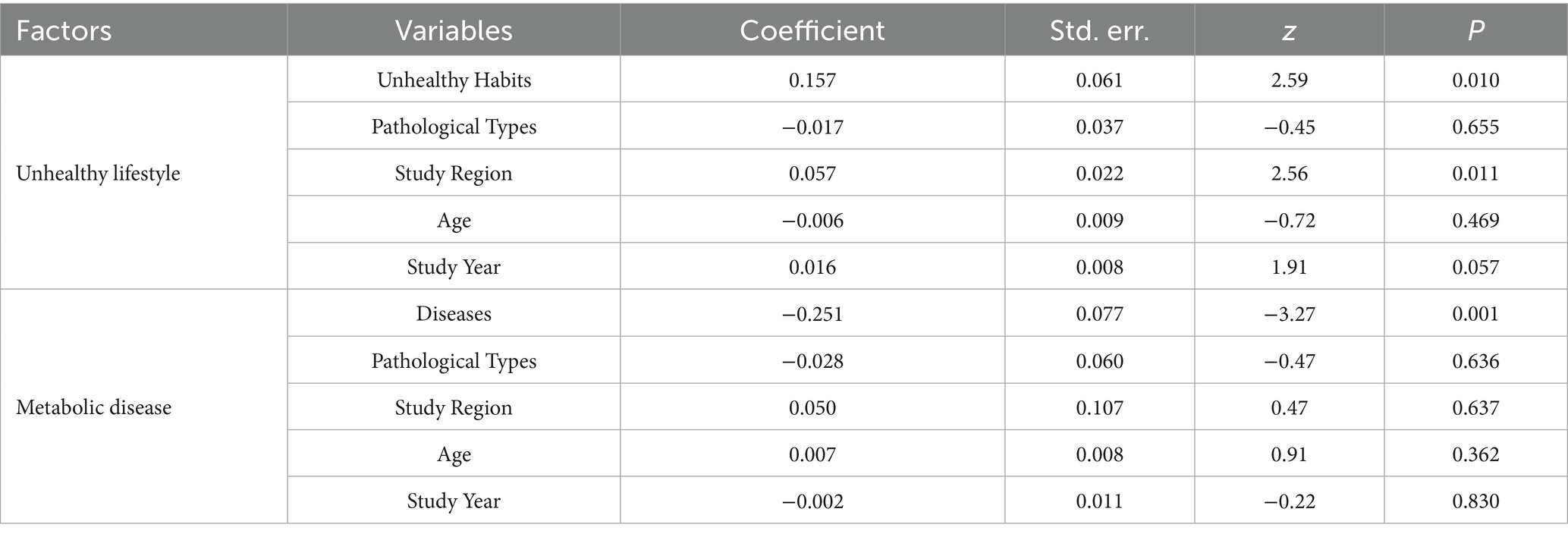Click the z value −3.27
This screenshot has height=537, width=1568.
click(x=1289, y=314)
